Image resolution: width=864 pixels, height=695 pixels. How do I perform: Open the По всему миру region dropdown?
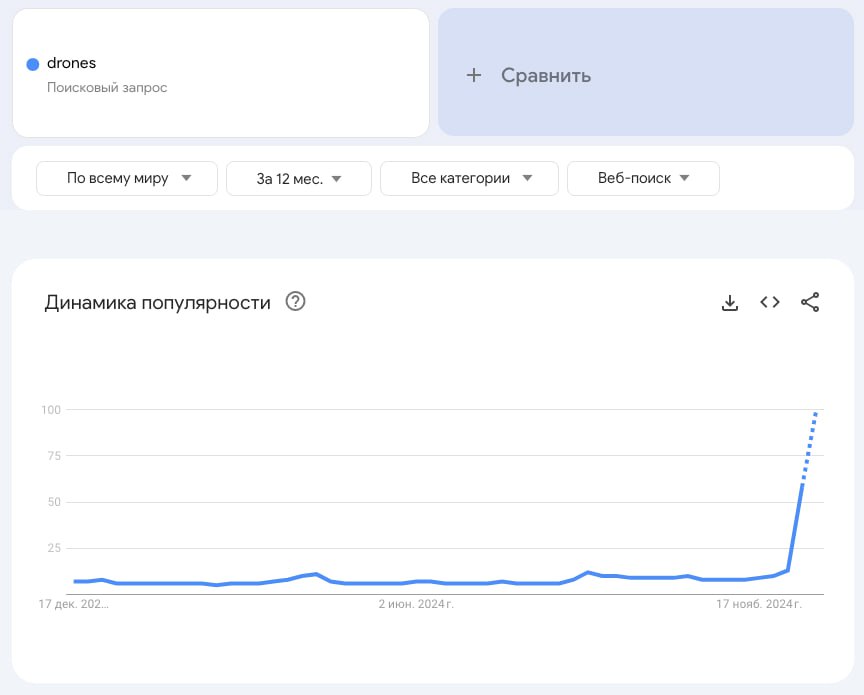coord(127,179)
